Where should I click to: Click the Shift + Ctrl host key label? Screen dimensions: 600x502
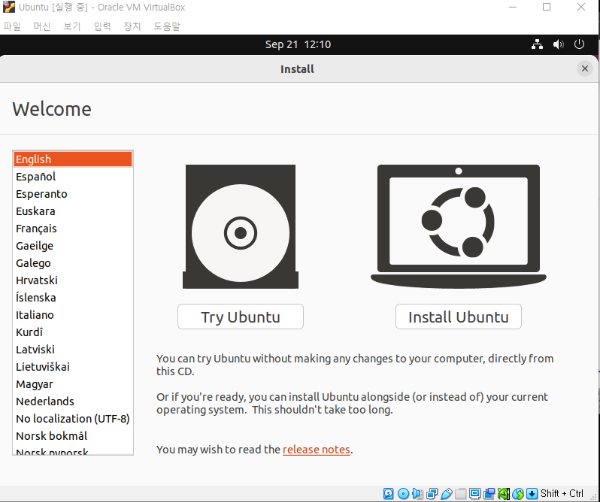tap(562, 494)
